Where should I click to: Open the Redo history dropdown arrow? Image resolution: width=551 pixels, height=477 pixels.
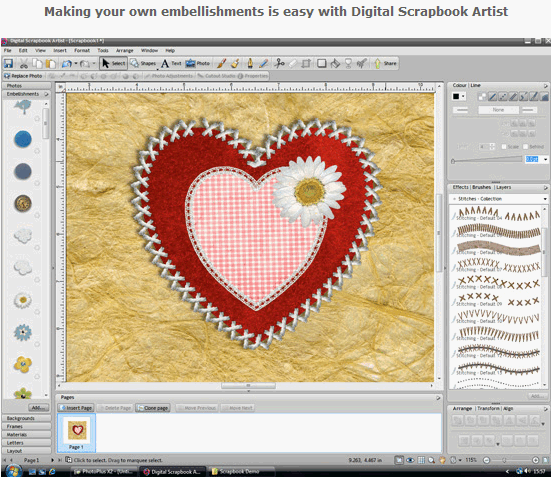point(94,64)
